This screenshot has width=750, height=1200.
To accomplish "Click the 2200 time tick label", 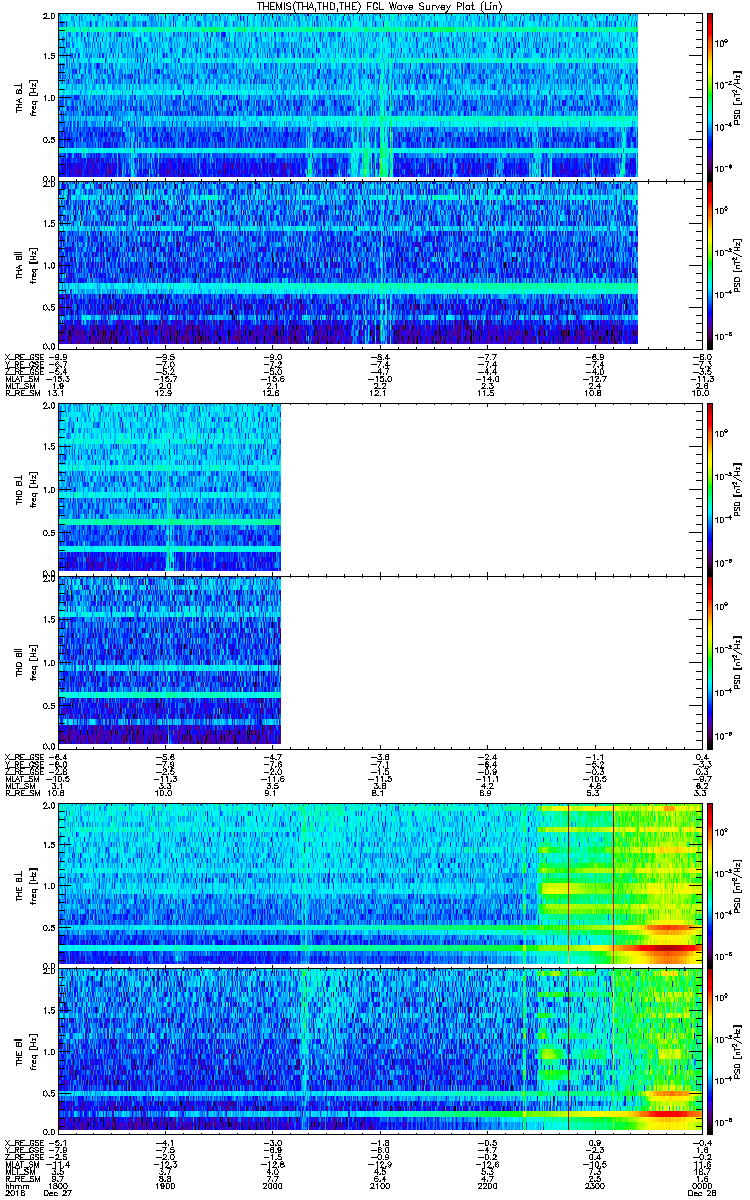I will pos(488,1186).
